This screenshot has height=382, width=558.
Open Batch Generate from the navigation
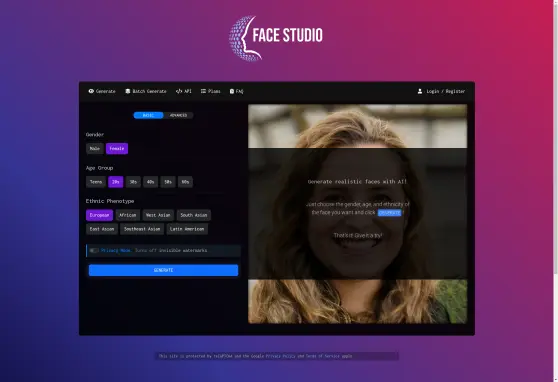coord(146,91)
